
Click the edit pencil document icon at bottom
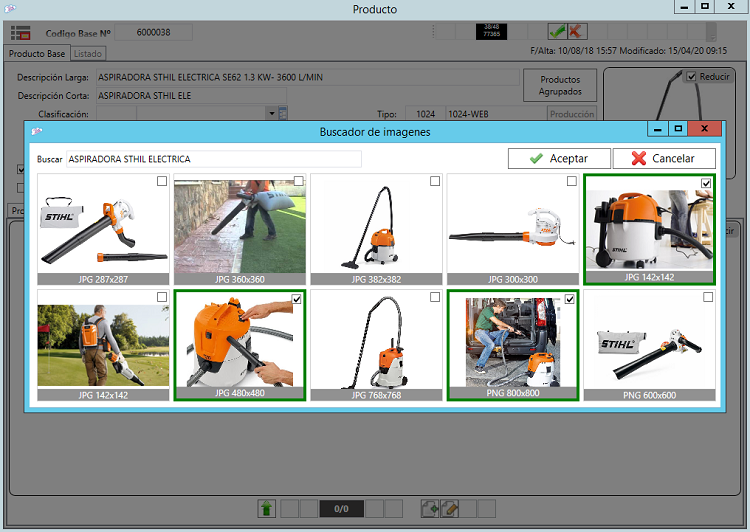[x=450, y=508]
